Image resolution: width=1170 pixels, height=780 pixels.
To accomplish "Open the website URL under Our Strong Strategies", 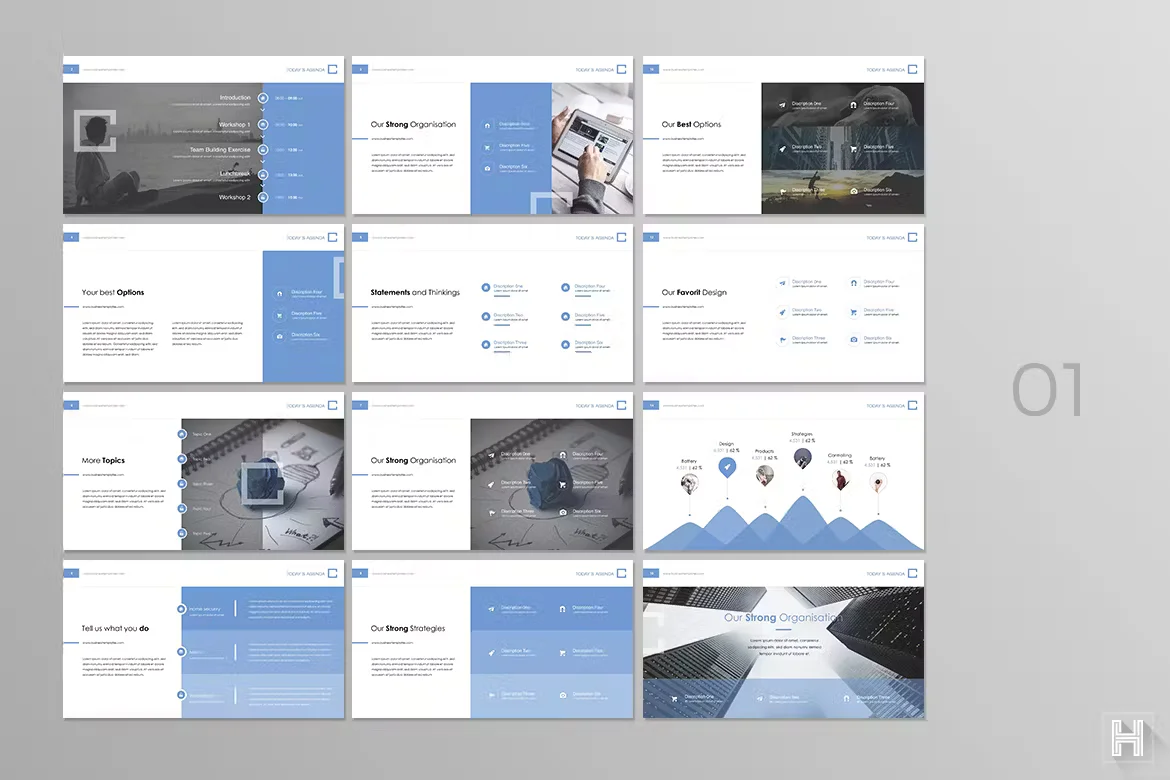I will 393,643.
